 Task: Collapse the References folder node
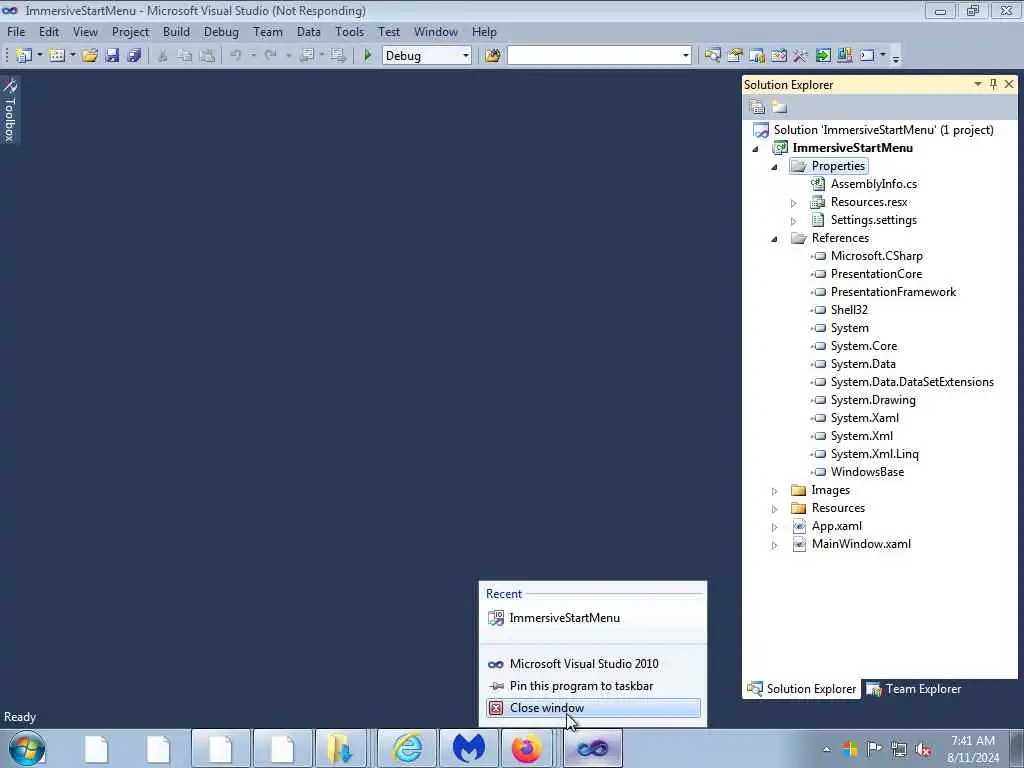(775, 239)
